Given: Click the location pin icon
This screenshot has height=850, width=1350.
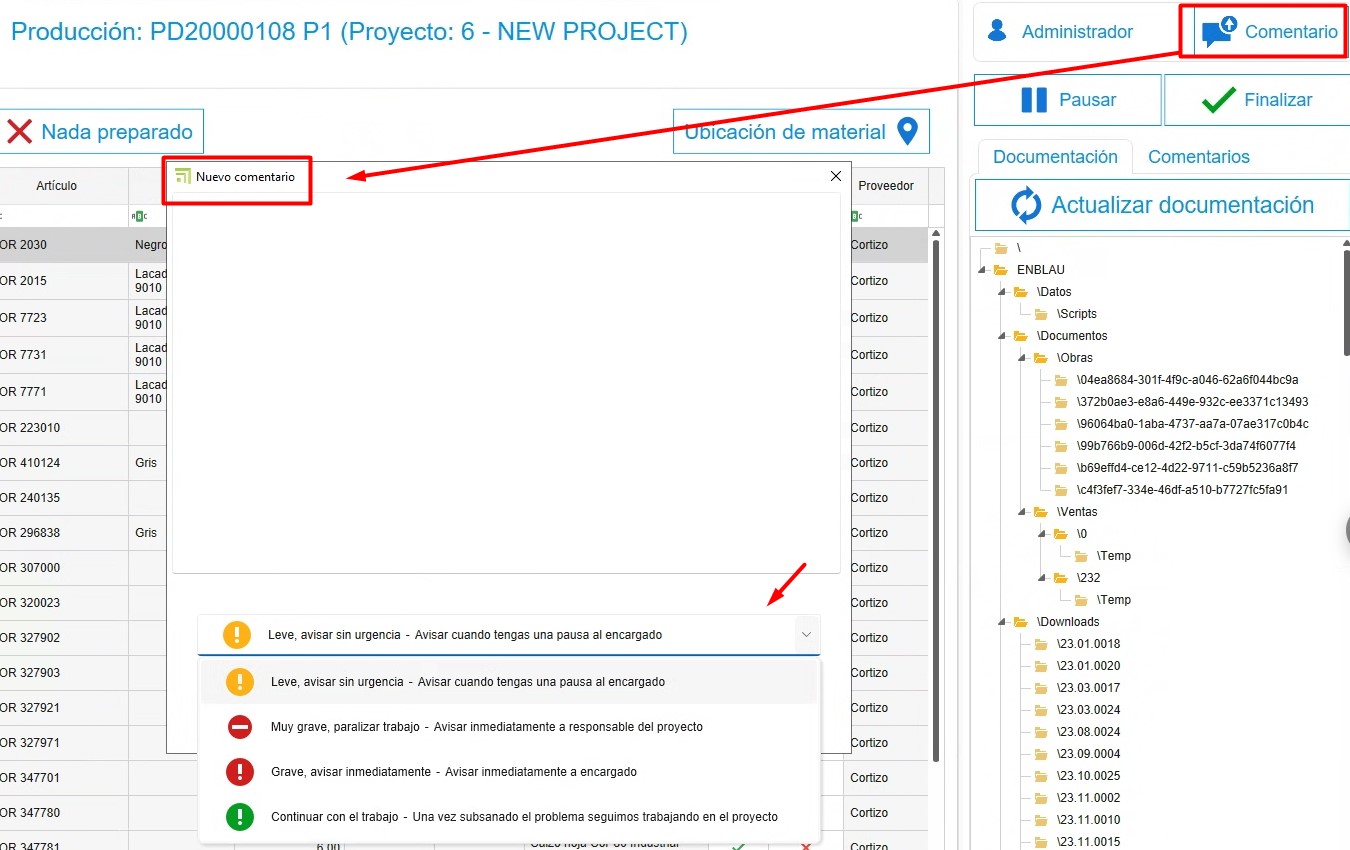Looking at the screenshot, I should 908,132.
